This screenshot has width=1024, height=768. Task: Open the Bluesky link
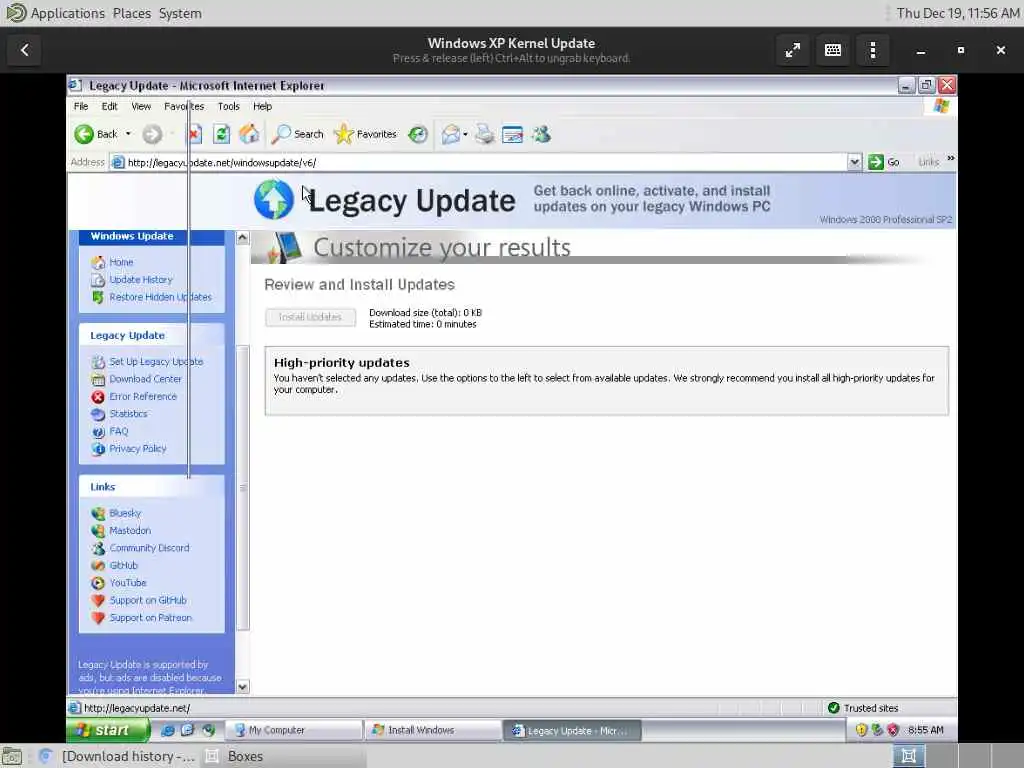[125, 513]
